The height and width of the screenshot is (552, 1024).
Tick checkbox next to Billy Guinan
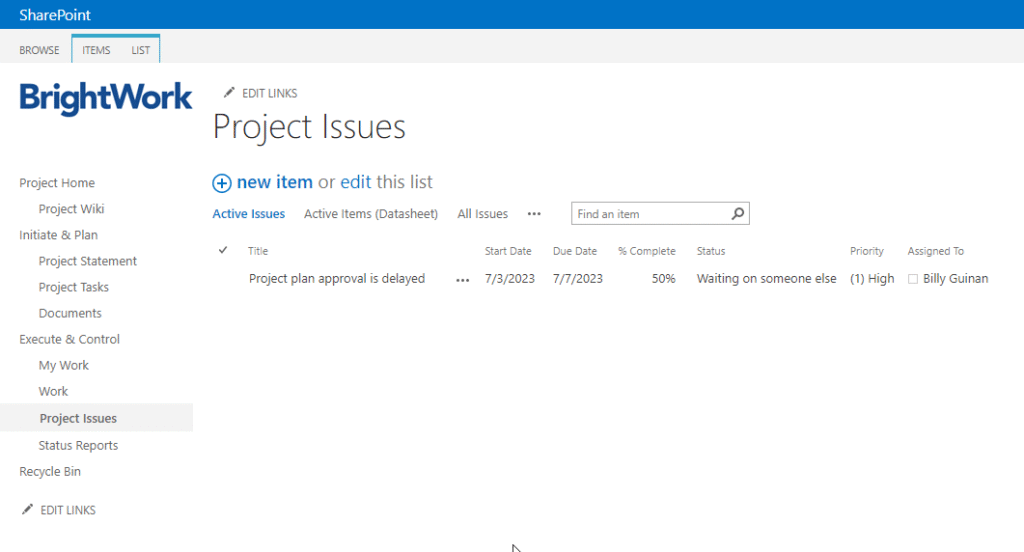point(912,279)
